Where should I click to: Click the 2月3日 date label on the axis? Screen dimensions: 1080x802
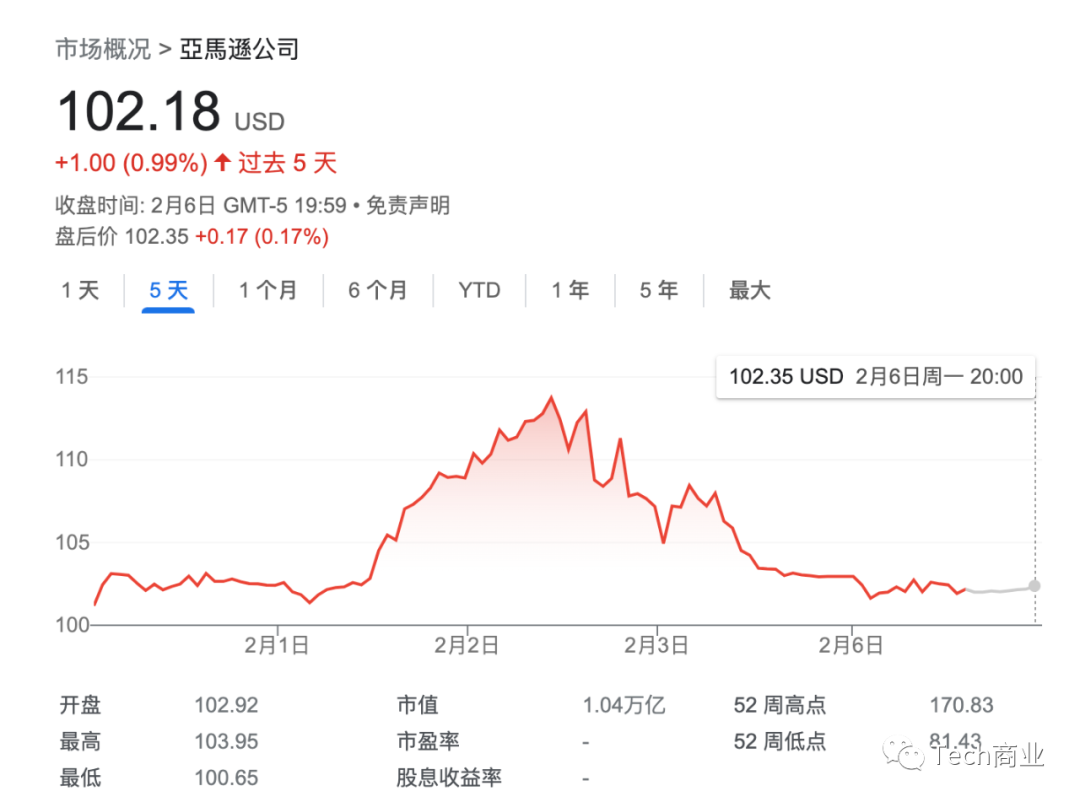(x=656, y=646)
